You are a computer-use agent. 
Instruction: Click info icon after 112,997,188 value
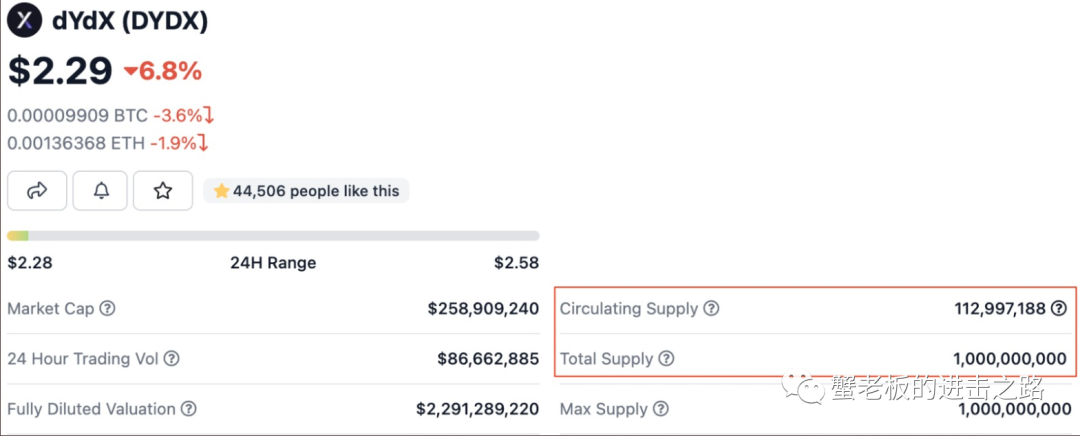tap(1059, 309)
